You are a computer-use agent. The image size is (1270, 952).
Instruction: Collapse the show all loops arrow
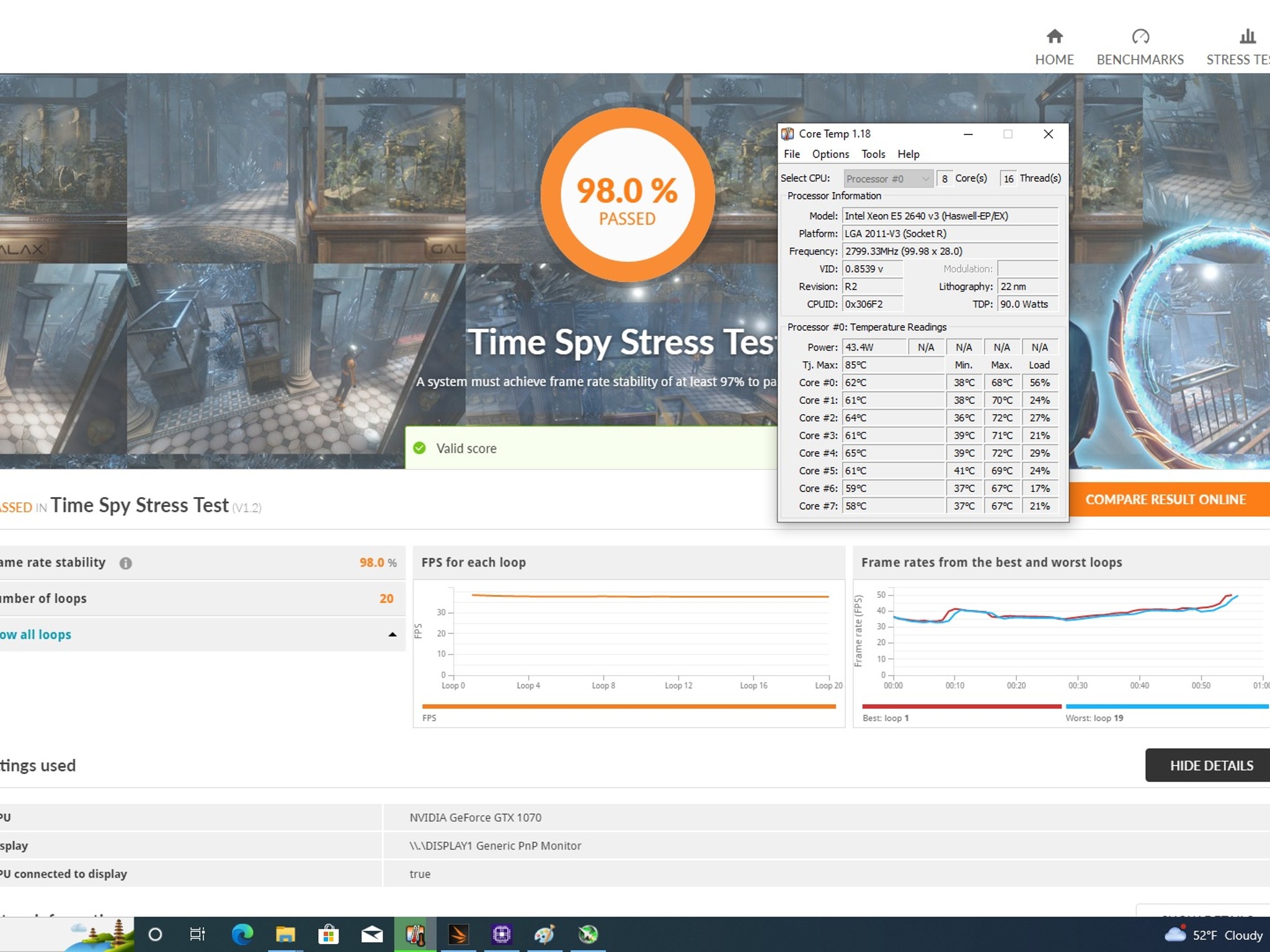(392, 635)
